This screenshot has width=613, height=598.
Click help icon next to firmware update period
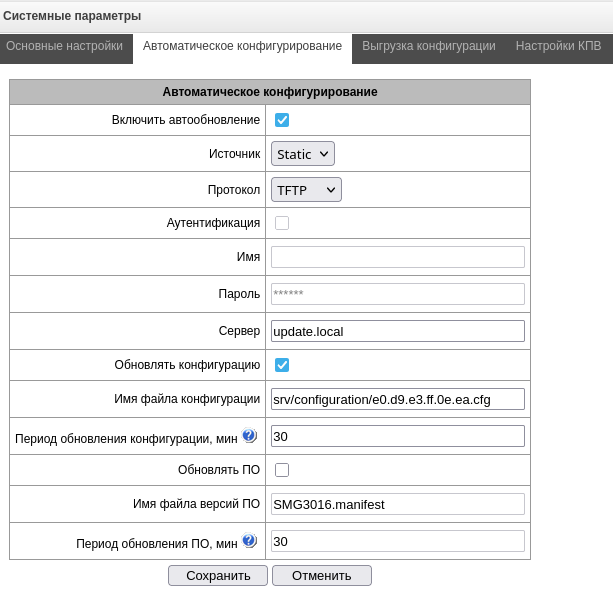(249, 541)
